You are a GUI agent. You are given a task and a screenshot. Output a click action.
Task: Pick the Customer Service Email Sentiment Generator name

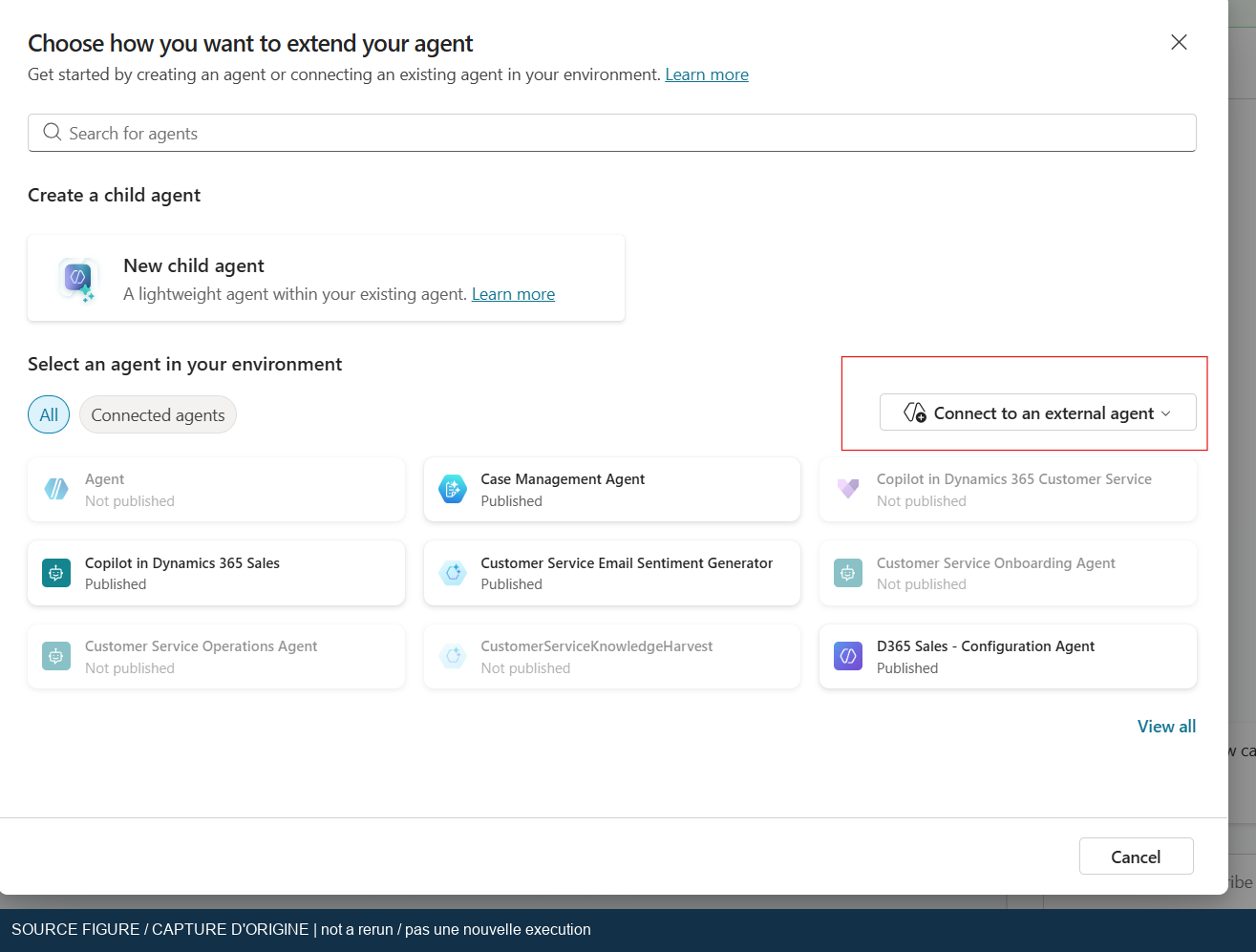[x=627, y=563]
